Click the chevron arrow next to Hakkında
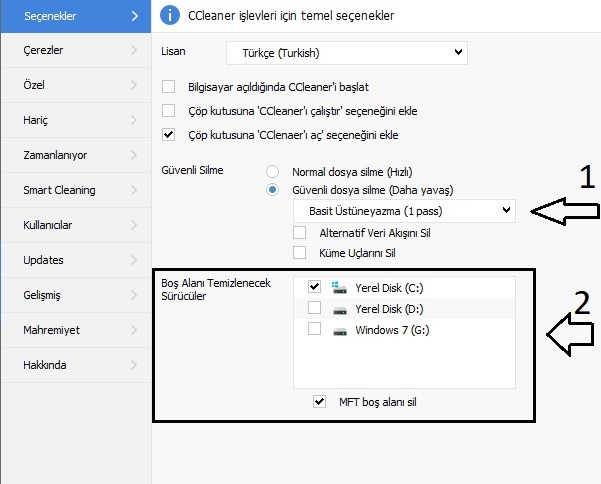Image resolution: width=601 pixels, height=484 pixels. click(134, 365)
